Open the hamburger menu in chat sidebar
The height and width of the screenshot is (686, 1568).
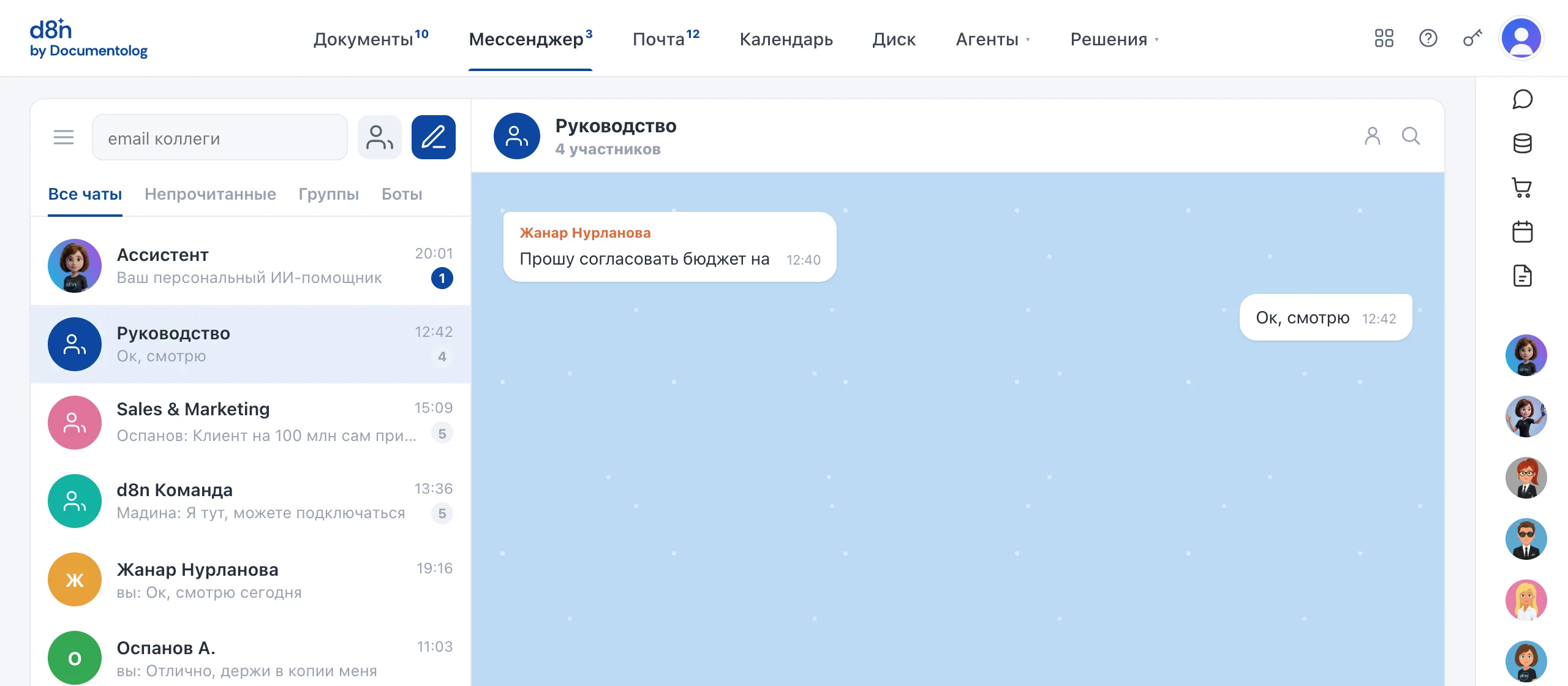[x=64, y=137]
